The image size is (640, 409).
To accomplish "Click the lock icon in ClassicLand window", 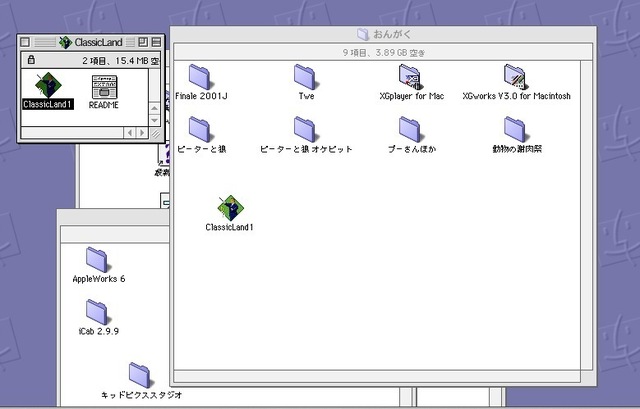I will pyautogui.click(x=31, y=60).
